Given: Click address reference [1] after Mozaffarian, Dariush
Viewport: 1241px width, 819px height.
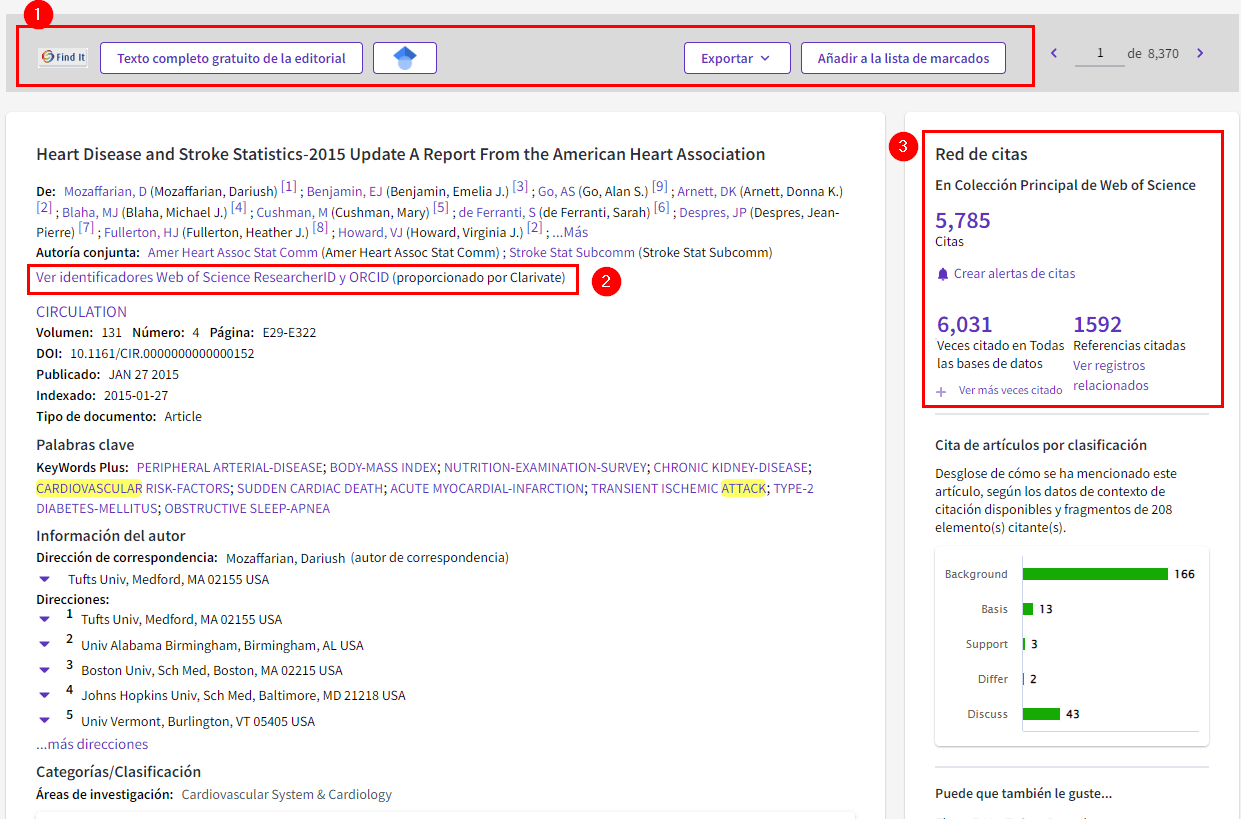Looking at the screenshot, I should click(x=289, y=186).
